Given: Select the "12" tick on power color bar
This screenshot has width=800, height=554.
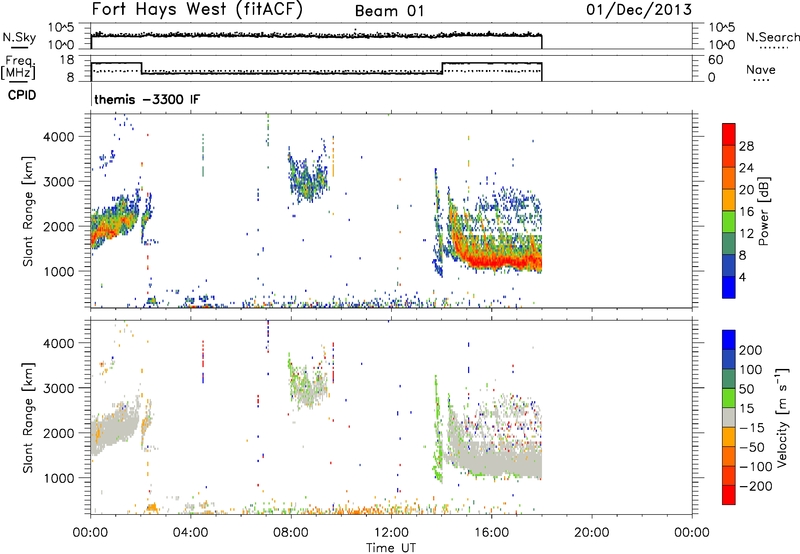Looking at the screenshot, I should pos(746,234).
